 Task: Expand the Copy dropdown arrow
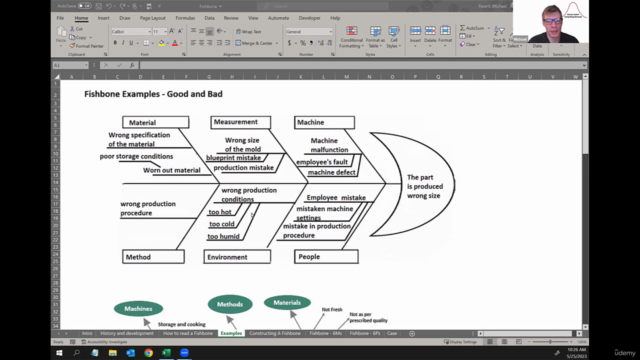(x=90, y=38)
